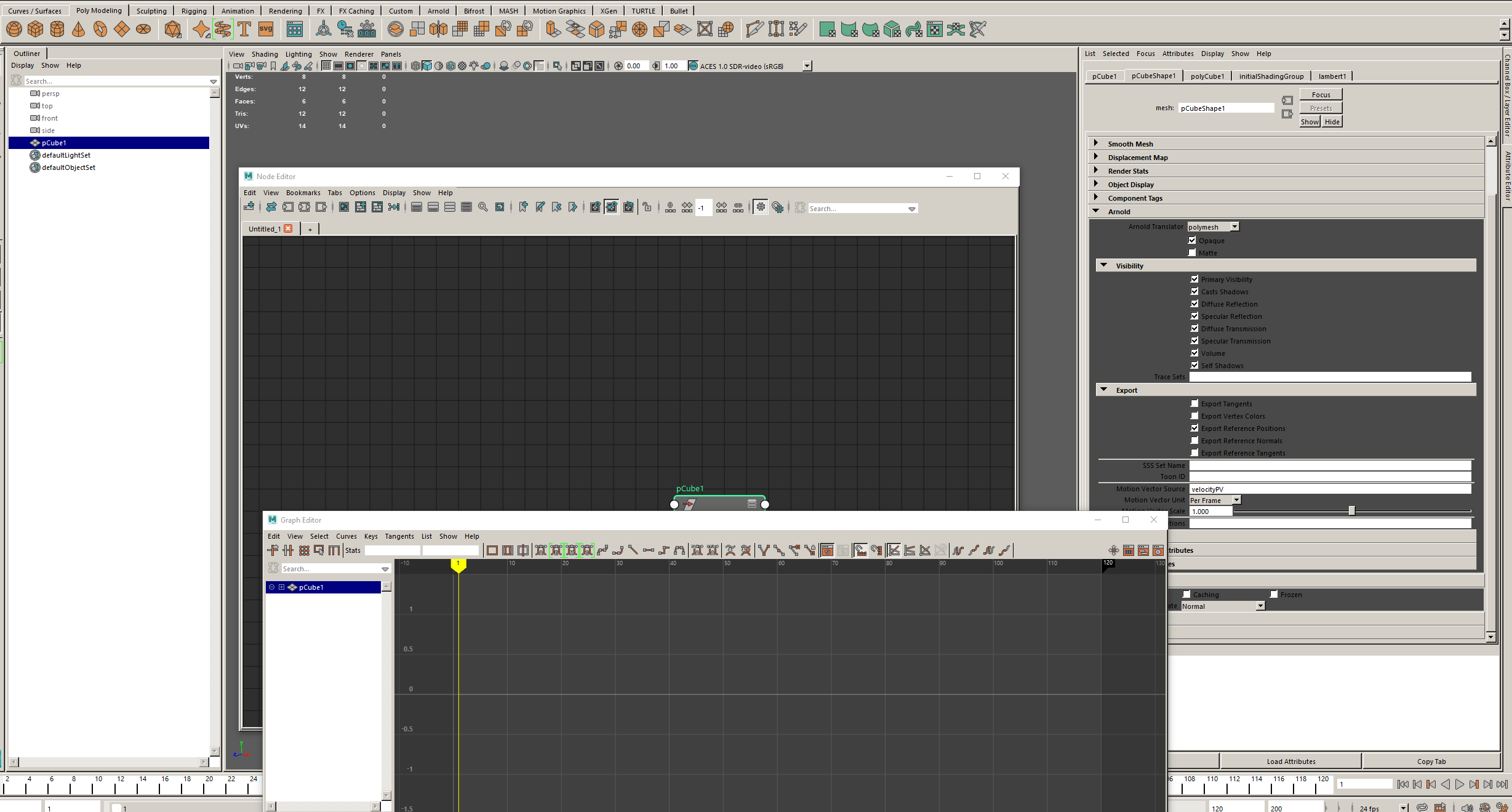This screenshot has width=1512, height=812.
Task: Switch to the Rigging shelf tab
Action: click(x=194, y=11)
